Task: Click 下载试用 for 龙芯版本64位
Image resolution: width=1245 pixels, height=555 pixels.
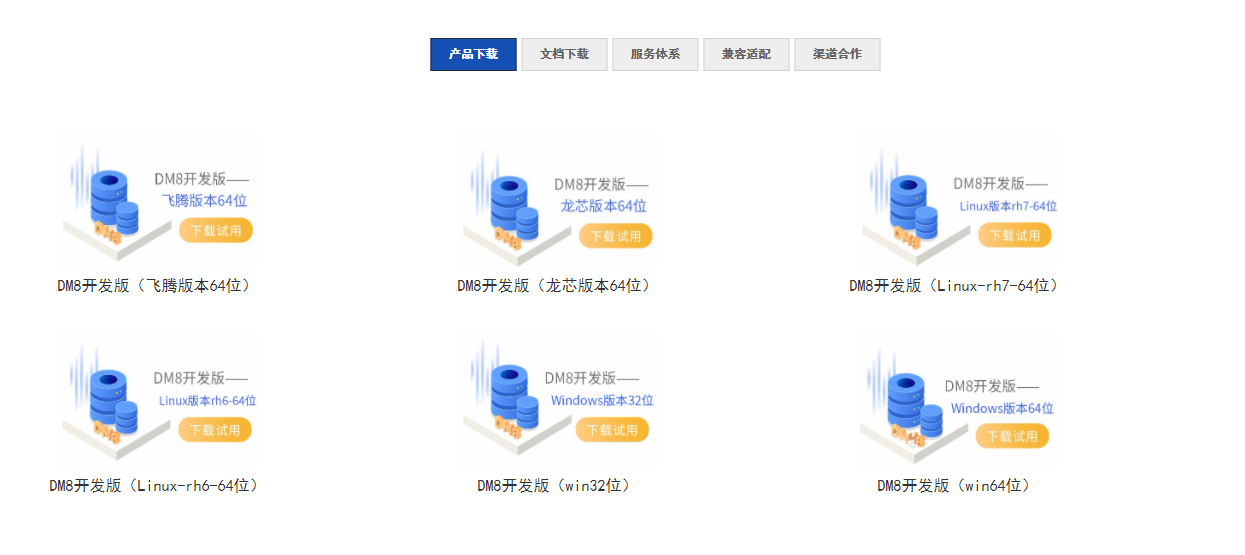Action: coord(615,236)
